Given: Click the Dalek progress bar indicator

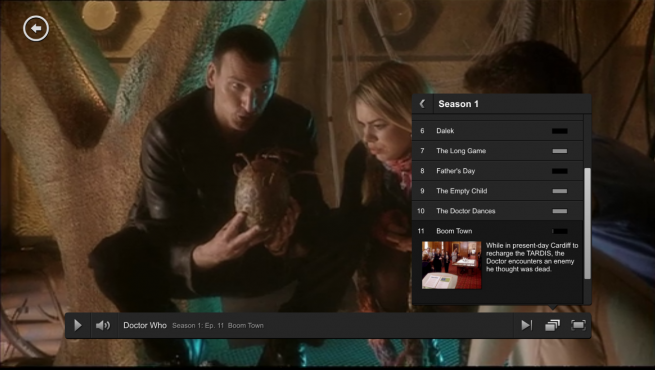Looking at the screenshot, I should tap(559, 131).
